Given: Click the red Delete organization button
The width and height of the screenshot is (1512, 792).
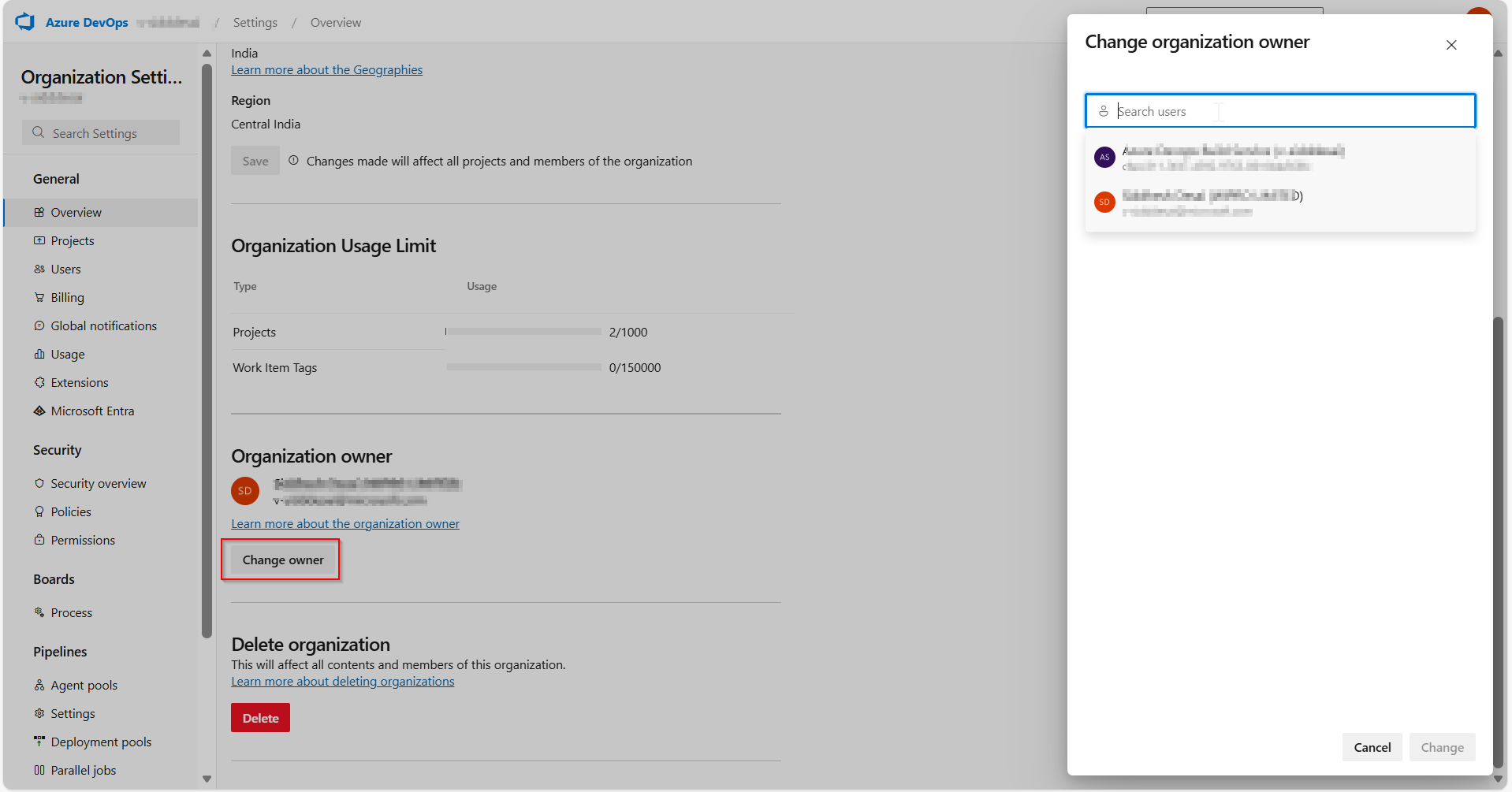Looking at the screenshot, I should pyautogui.click(x=260, y=718).
